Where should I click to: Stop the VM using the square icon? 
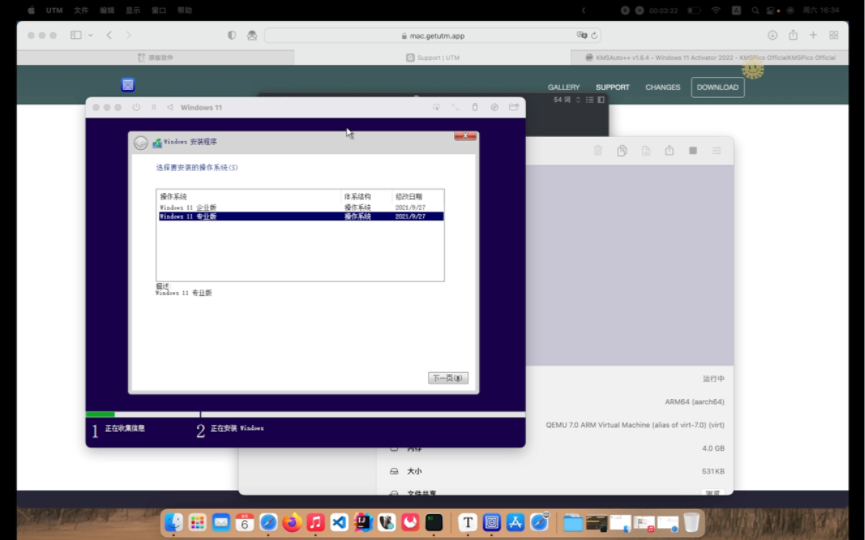pyautogui.click(x=693, y=151)
